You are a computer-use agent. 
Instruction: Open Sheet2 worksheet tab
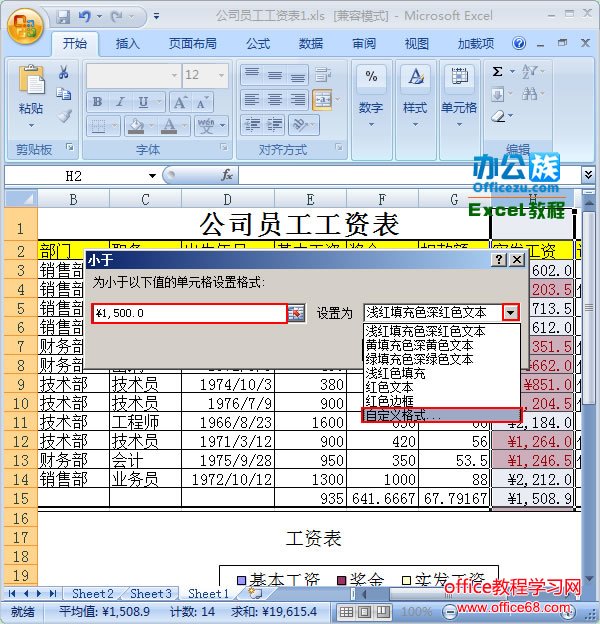tap(92, 593)
